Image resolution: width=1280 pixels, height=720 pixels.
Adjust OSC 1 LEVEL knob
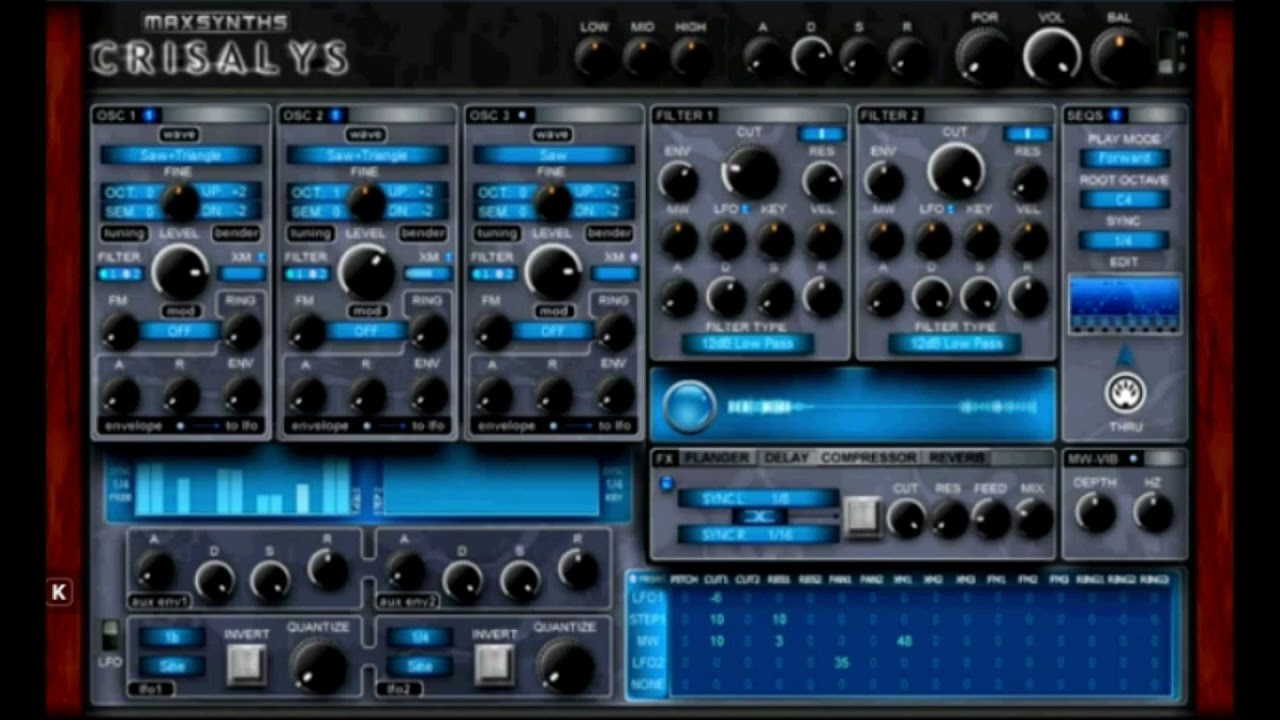pyautogui.click(x=180, y=271)
